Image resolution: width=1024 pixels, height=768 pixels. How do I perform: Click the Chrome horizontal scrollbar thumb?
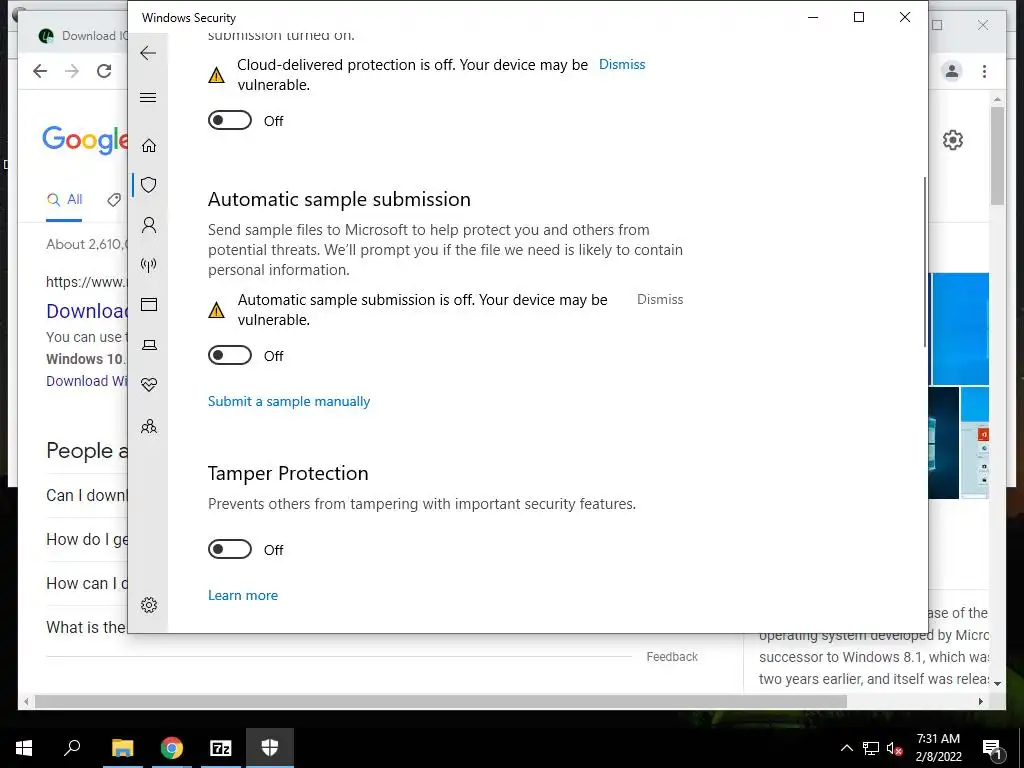click(441, 701)
